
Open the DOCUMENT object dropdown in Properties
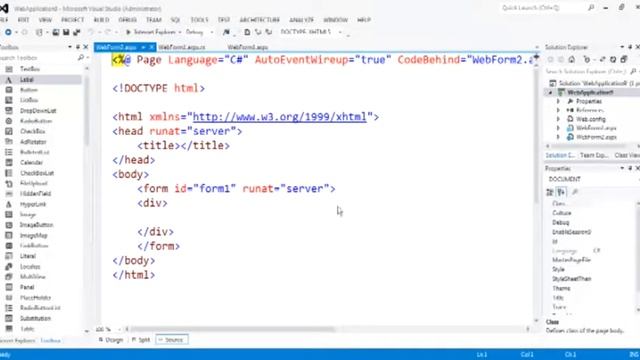tap(593, 179)
